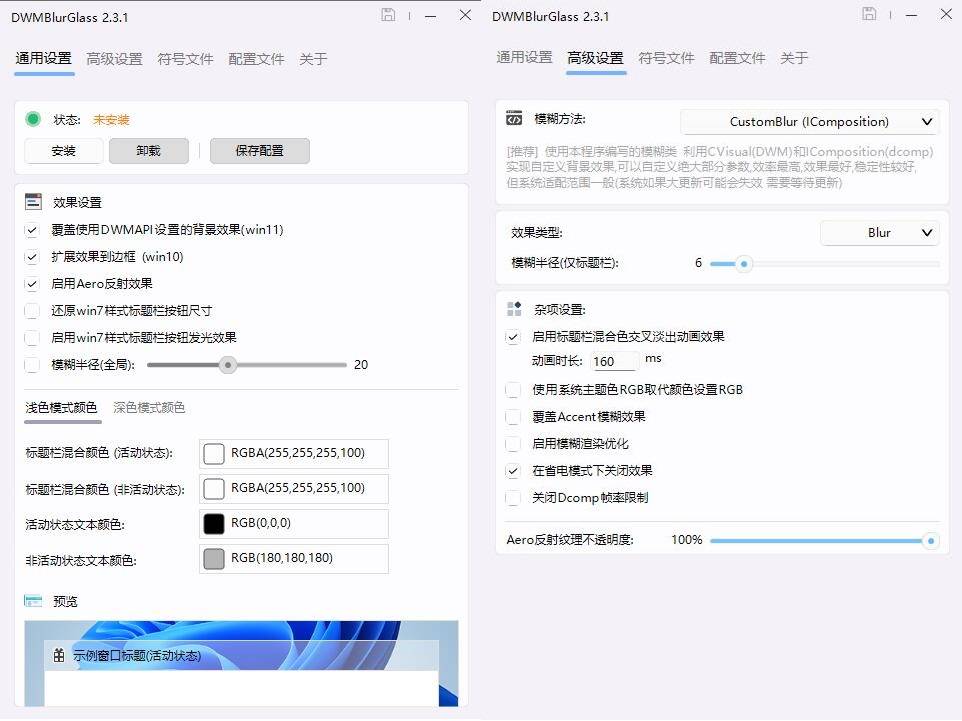962x721 pixels.
Task: Click the 模糊半径(仅标题栏) slider thumb
Action: point(744,264)
